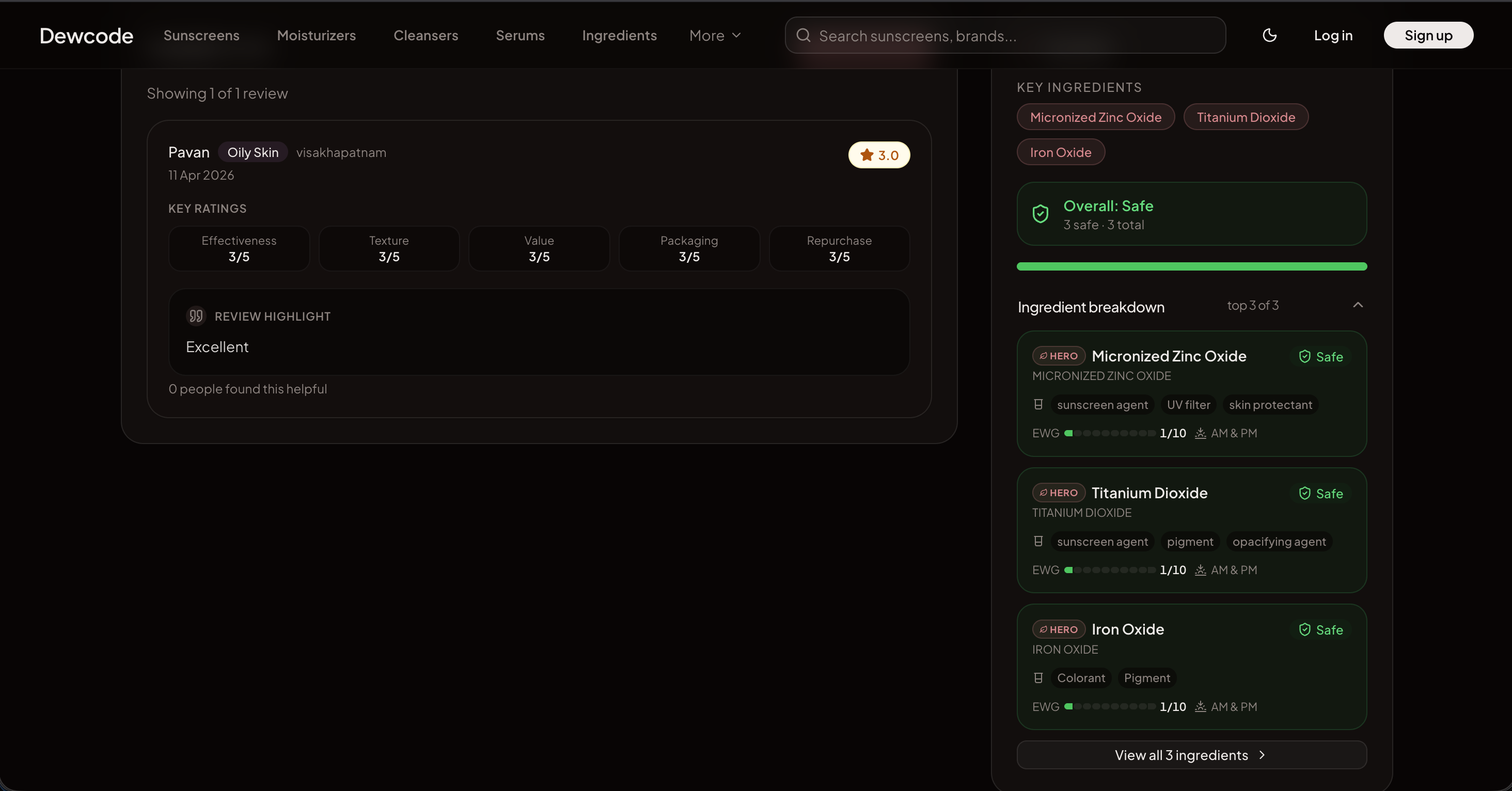Click the search magnifier icon
This screenshot has height=791, width=1512.
803,36
